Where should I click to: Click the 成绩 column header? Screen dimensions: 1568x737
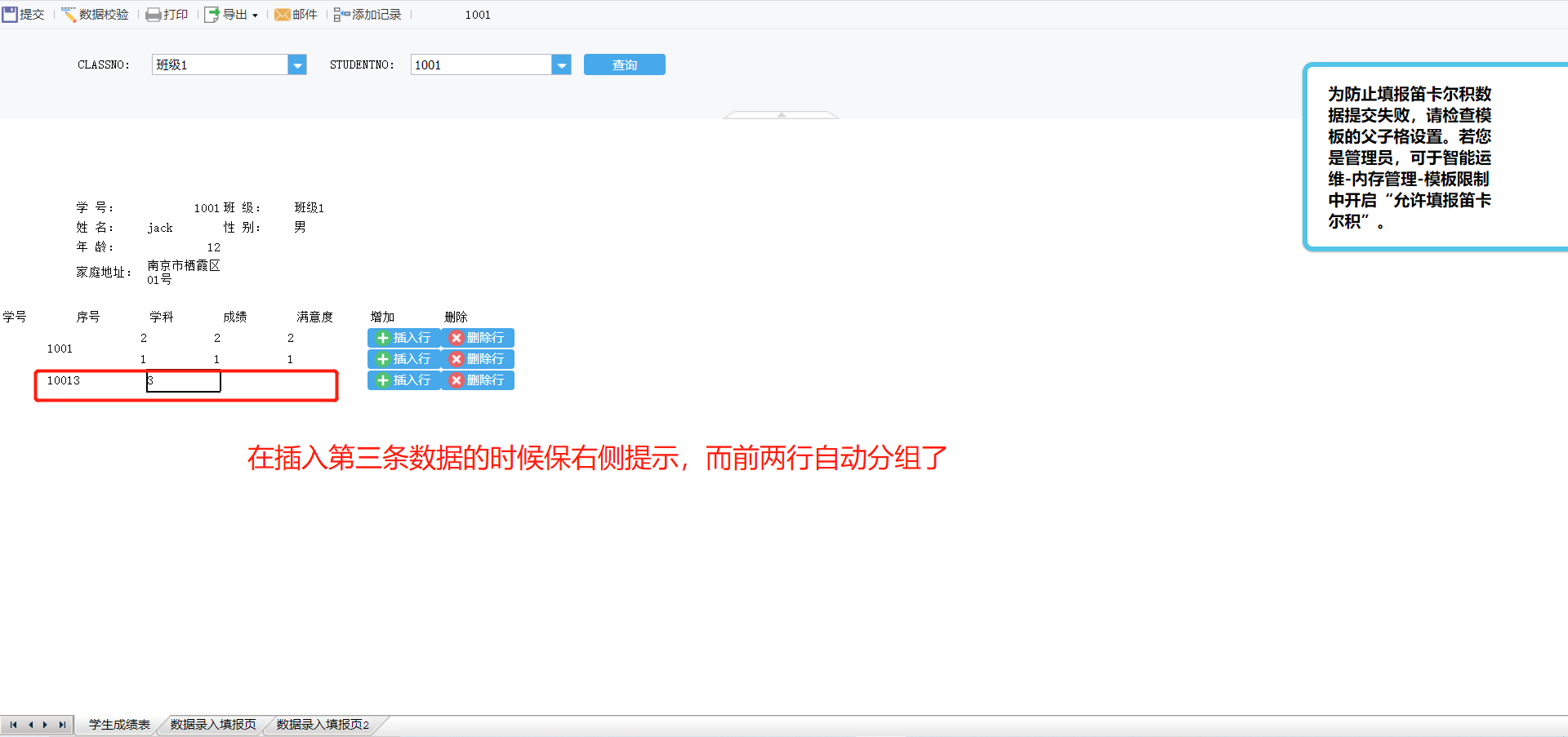tap(235, 317)
